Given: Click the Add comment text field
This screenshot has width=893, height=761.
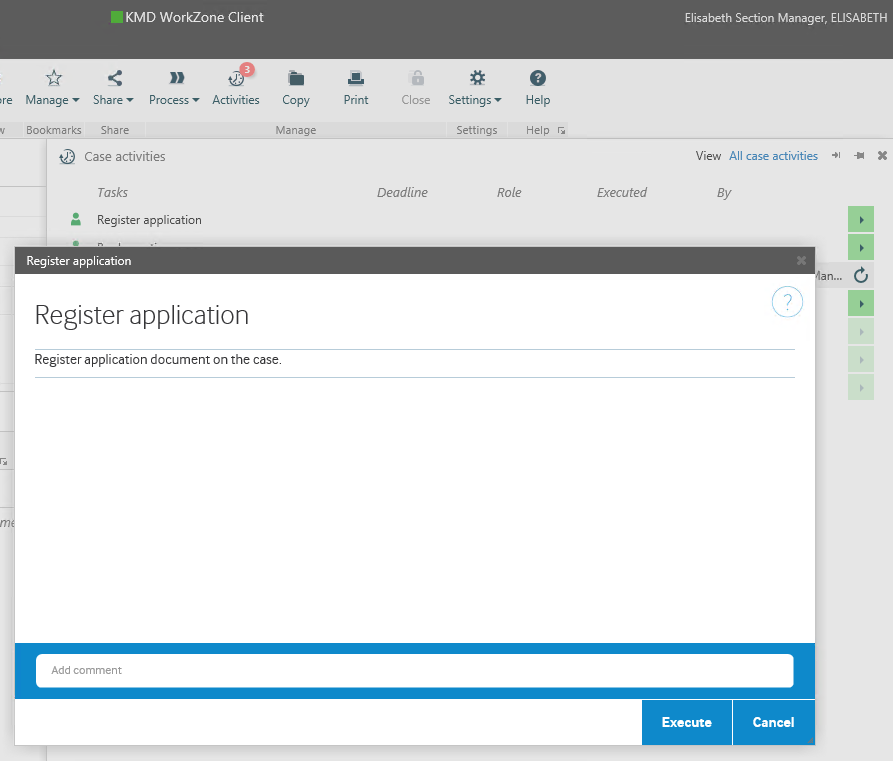Looking at the screenshot, I should click(414, 670).
